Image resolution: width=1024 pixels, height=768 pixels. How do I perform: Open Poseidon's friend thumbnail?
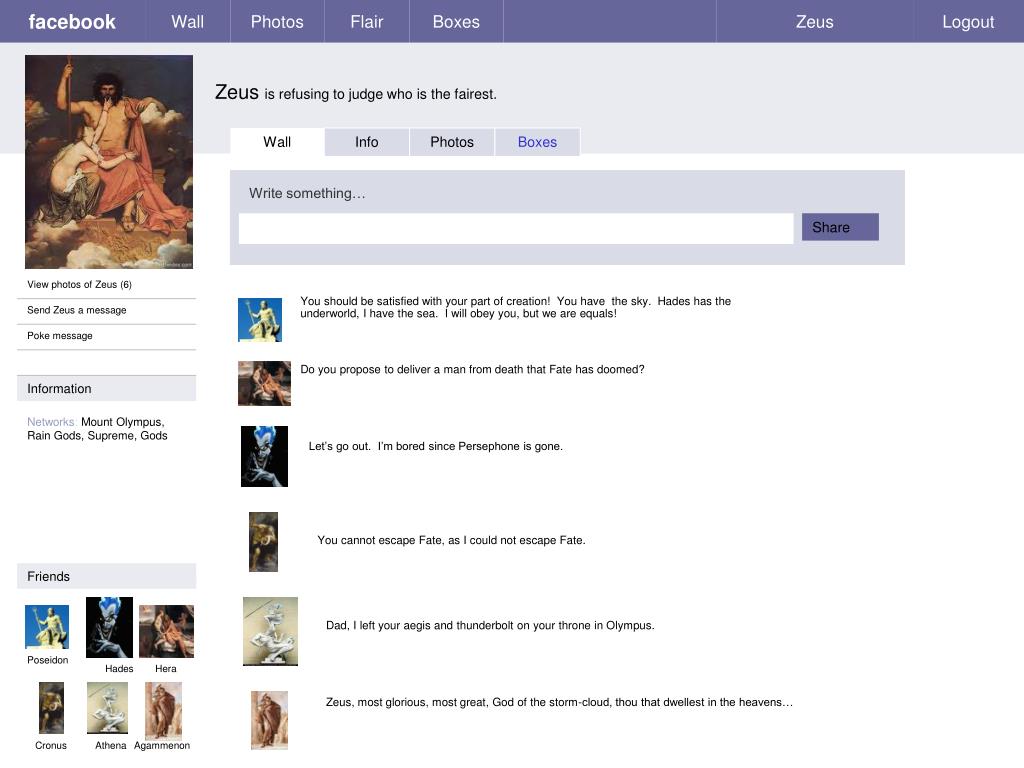[47, 626]
